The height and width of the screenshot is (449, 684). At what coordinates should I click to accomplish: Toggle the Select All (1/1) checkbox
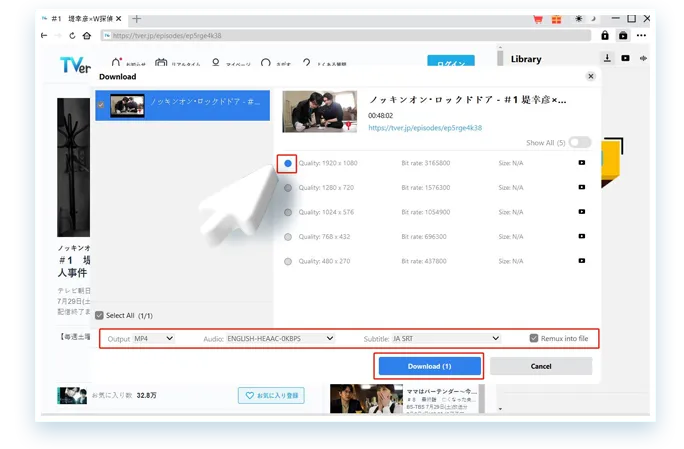99,315
